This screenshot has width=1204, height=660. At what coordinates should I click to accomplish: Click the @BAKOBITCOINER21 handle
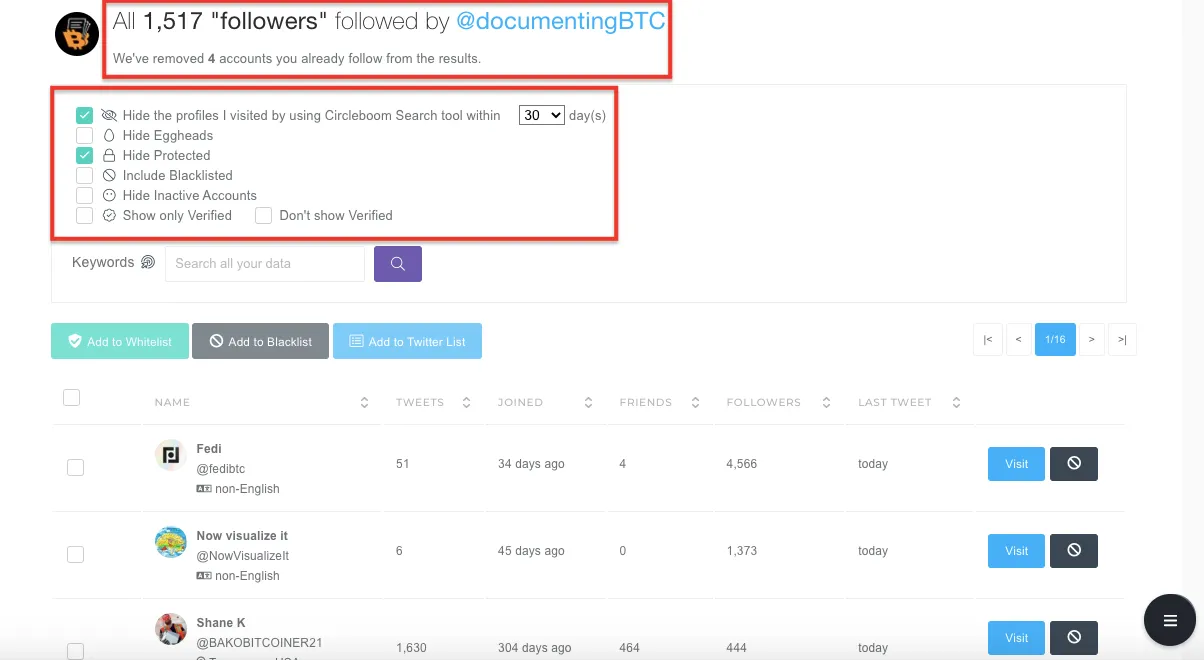(x=259, y=643)
